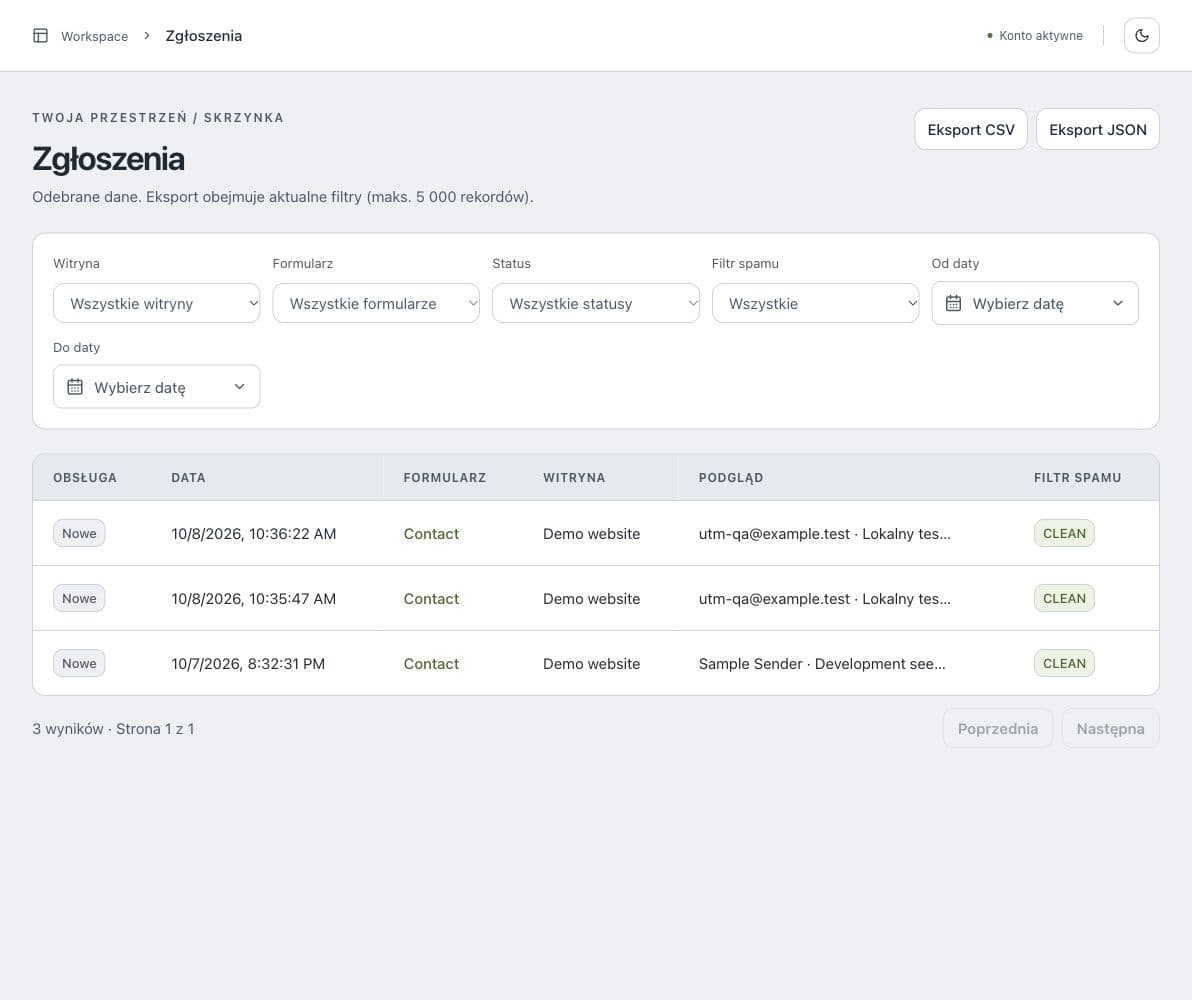Toggle dark mode with the moon icon
Image resolution: width=1192 pixels, height=1000 pixels.
(1141, 36)
